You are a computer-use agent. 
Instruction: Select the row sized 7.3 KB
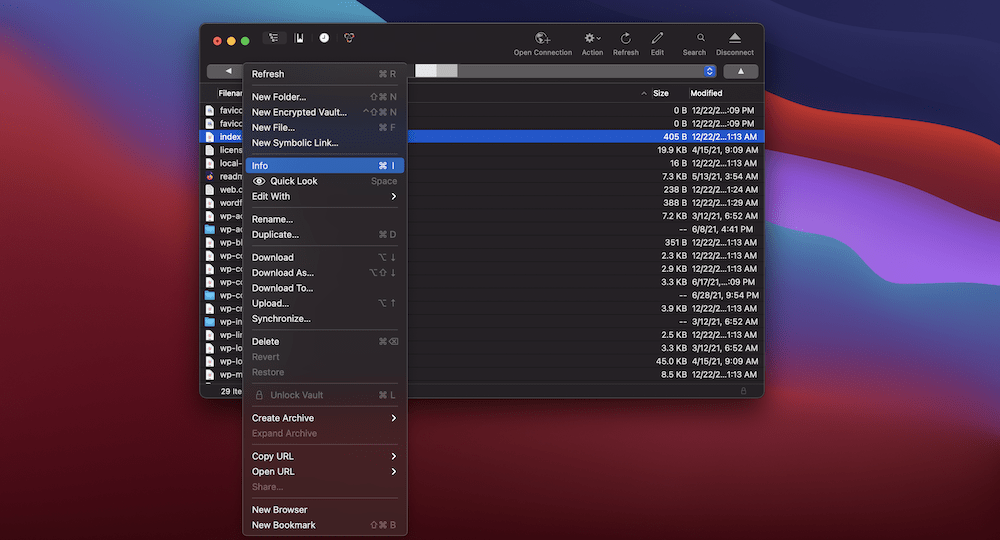482,176
